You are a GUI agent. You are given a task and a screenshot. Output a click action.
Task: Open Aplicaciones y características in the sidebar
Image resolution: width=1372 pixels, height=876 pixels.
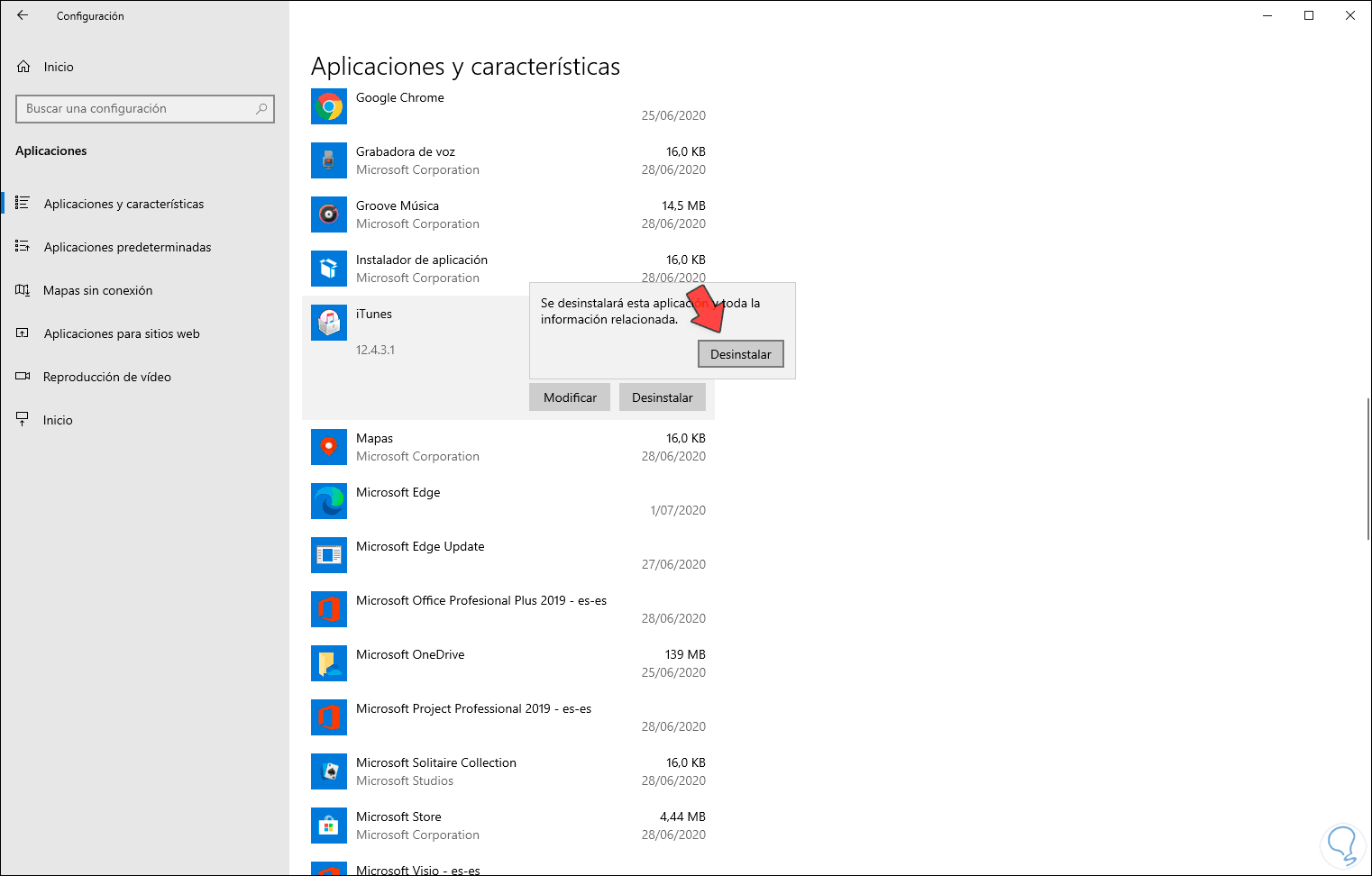click(144, 204)
